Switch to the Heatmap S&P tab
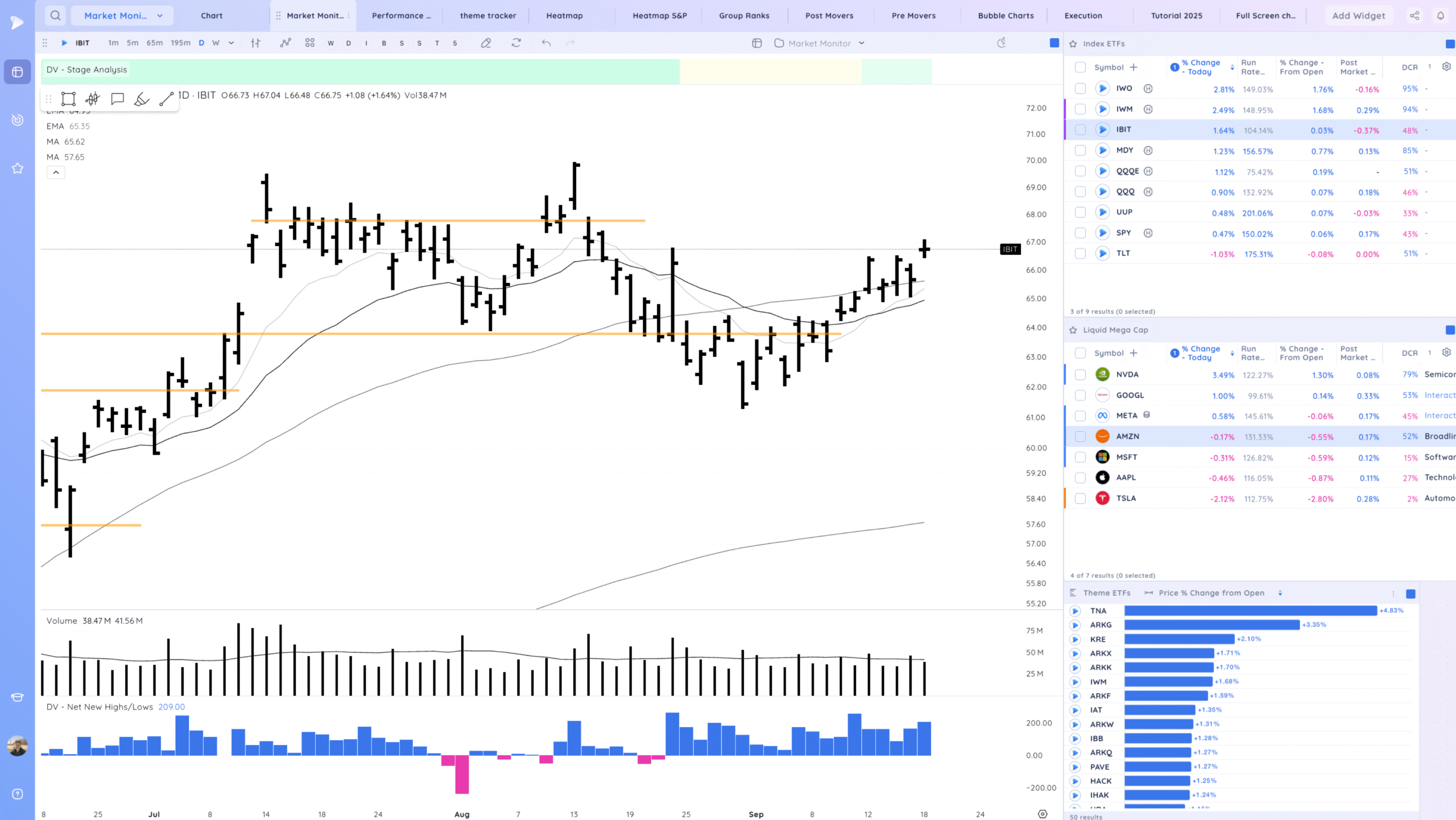 [660, 15]
